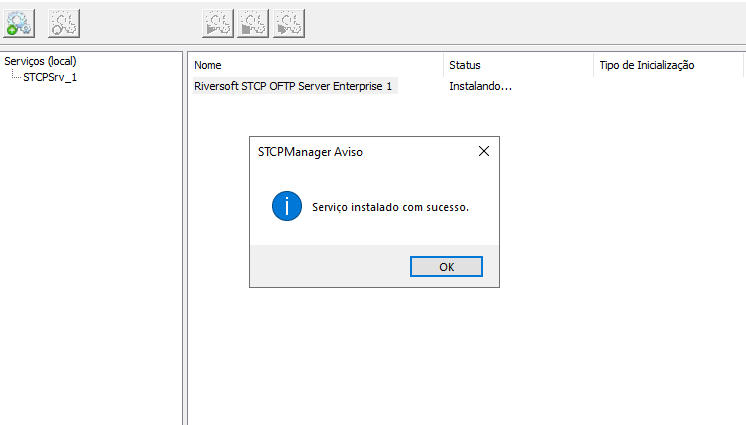The width and height of the screenshot is (746, 425).
Task: Click the Tipo de Inicialização column header
Action: click(668, 65)
